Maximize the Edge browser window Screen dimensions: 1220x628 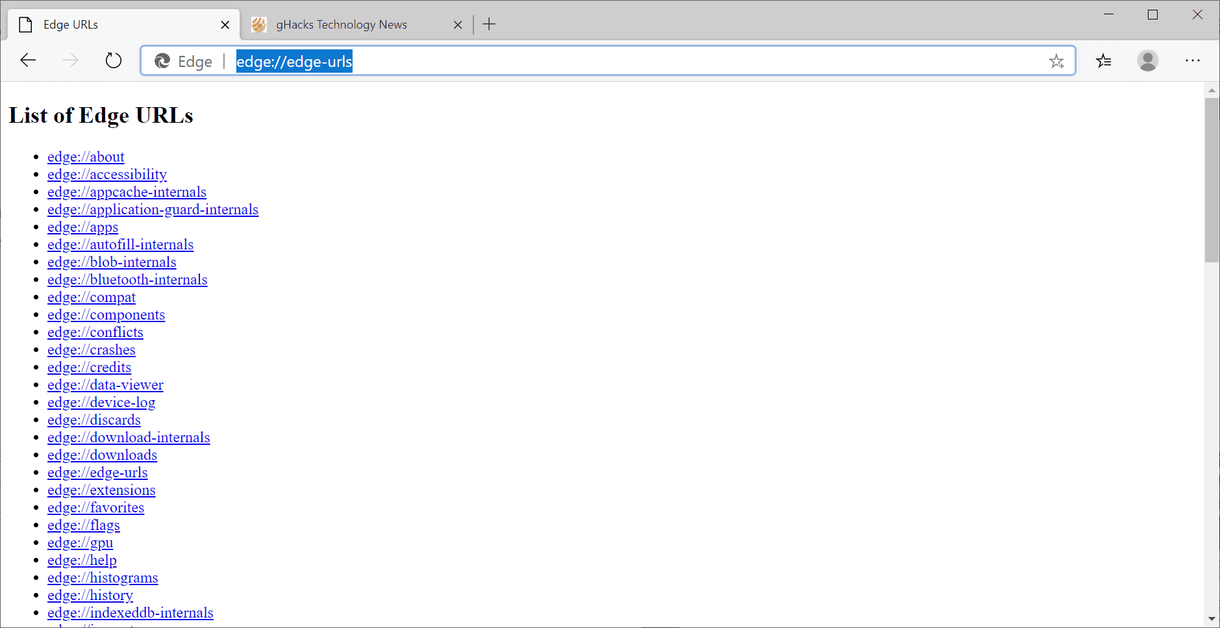click(x=1152, y=14)
